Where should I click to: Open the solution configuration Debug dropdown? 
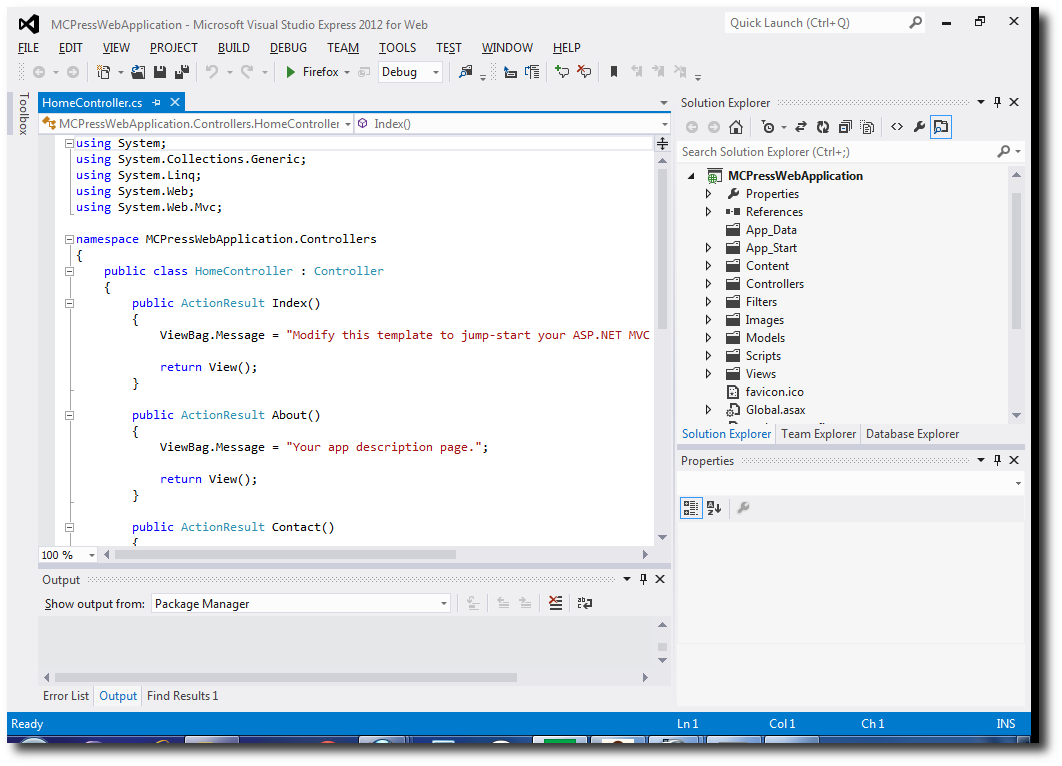pyautogui.click(x=410, y=72)
